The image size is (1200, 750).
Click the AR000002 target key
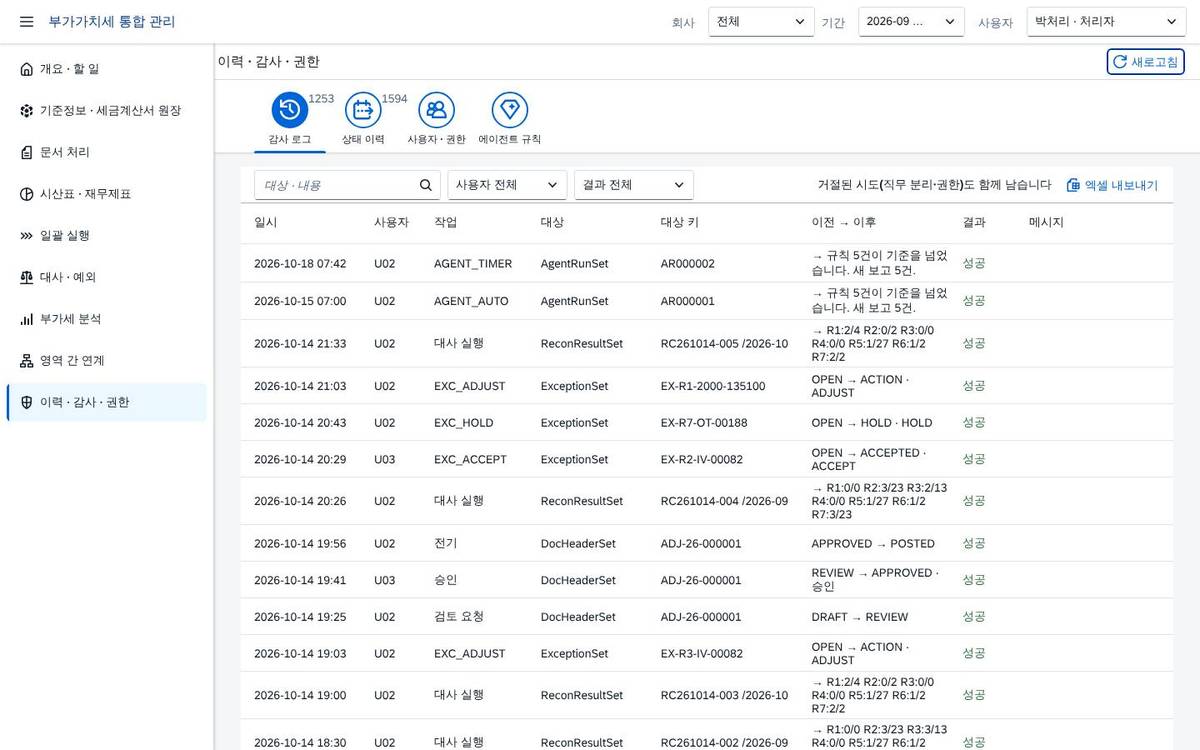688,264
